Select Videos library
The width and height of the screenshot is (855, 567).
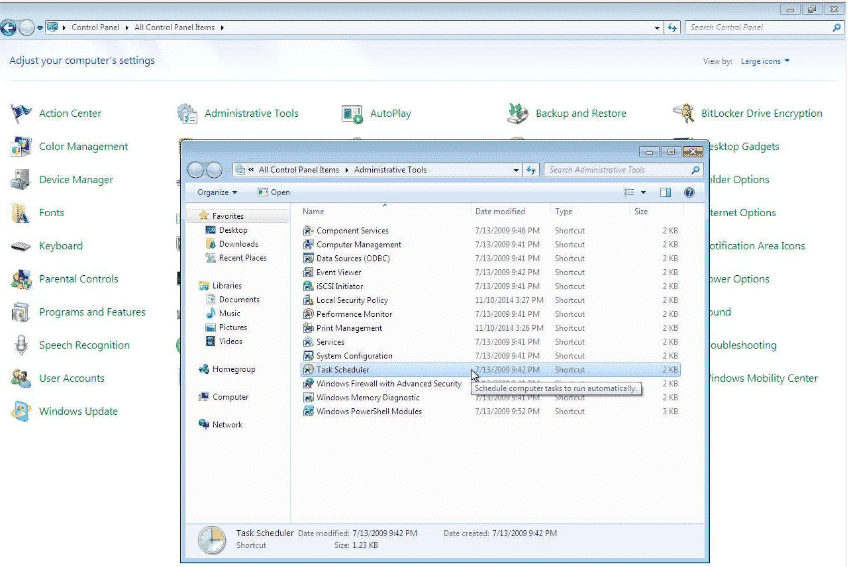coord(231,341)
